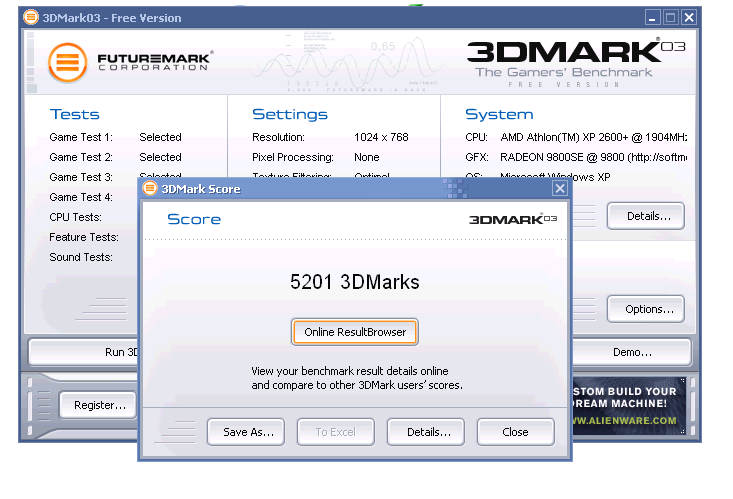Viewport: 733px width, 499px height.
Task: Click the large 3DMARK03 Gamers' Benchmark logo
Action: coord(576,62)
